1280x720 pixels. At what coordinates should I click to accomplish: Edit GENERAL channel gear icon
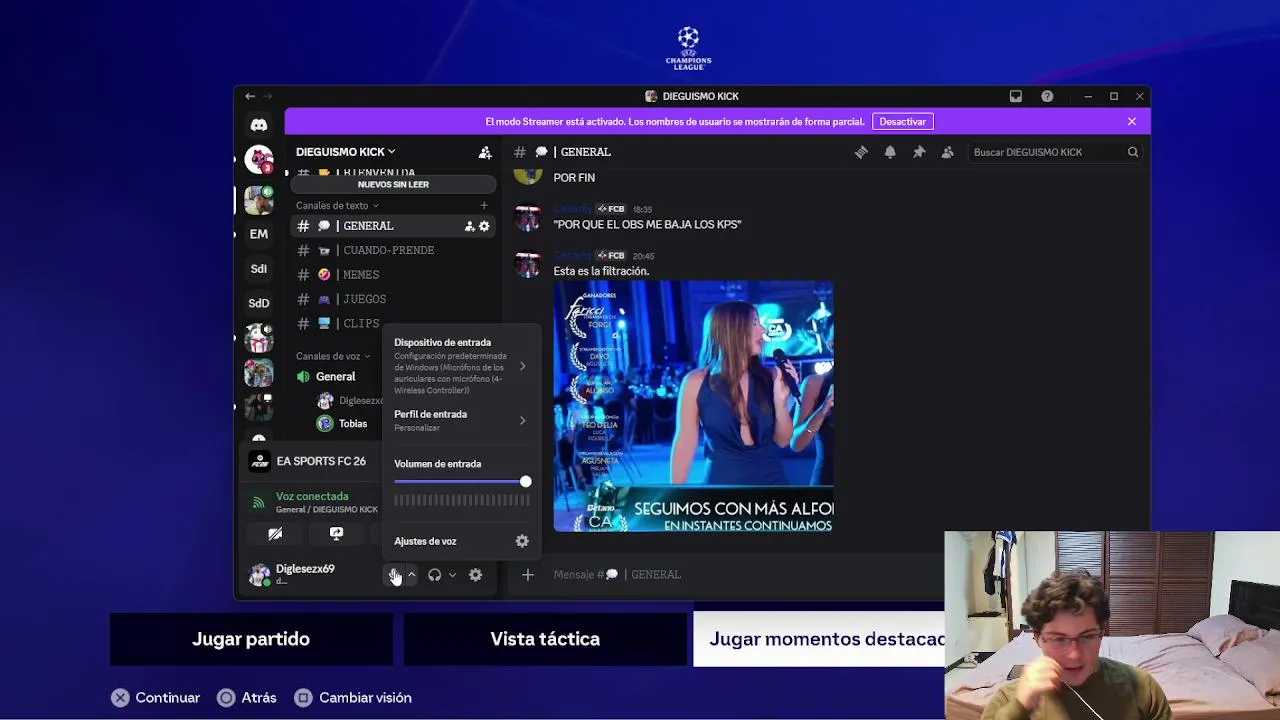point(484,226)
